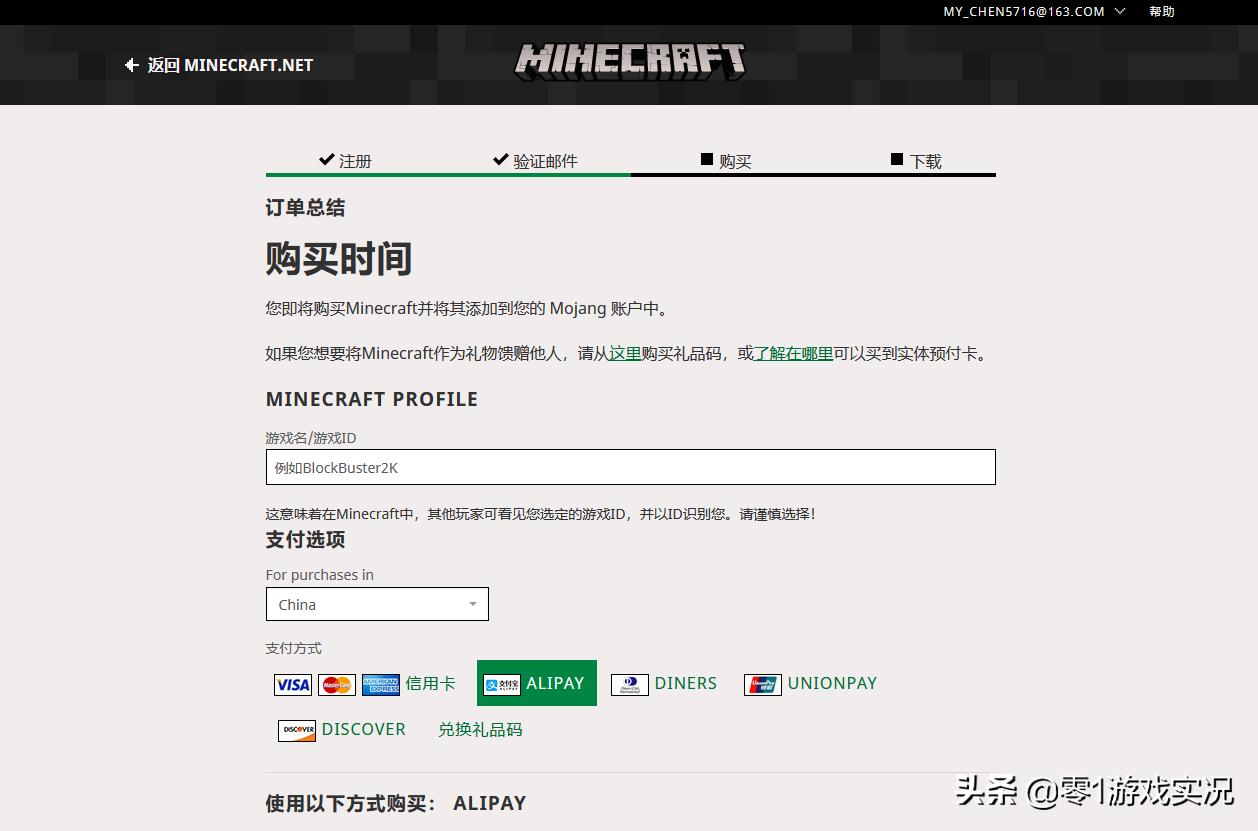Viewport: 1258px width, 831px height.
Task: Click the Alipay payment icon
Action: click(x=502, y=683)
